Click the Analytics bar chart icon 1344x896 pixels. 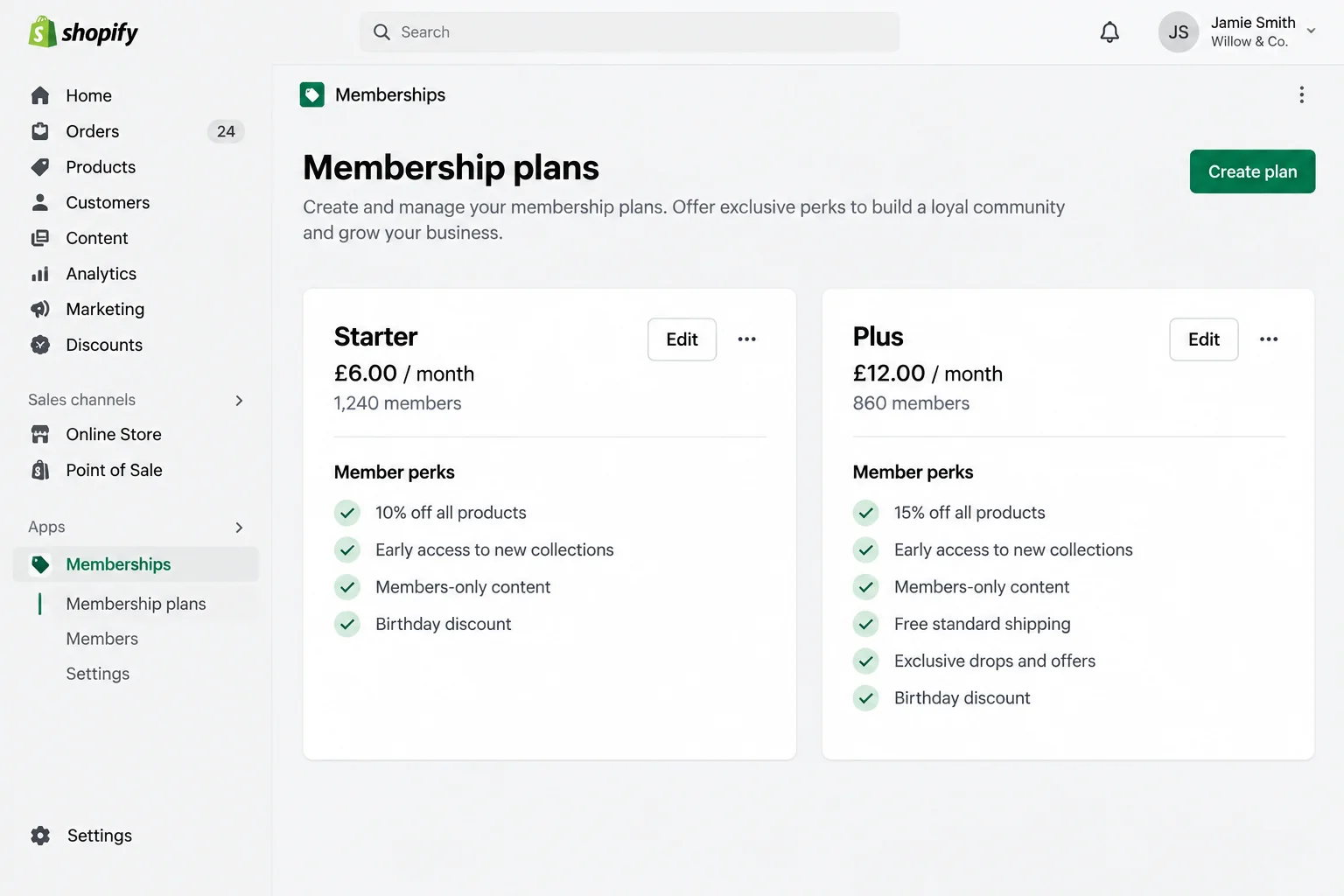click(x=40, y=274)
